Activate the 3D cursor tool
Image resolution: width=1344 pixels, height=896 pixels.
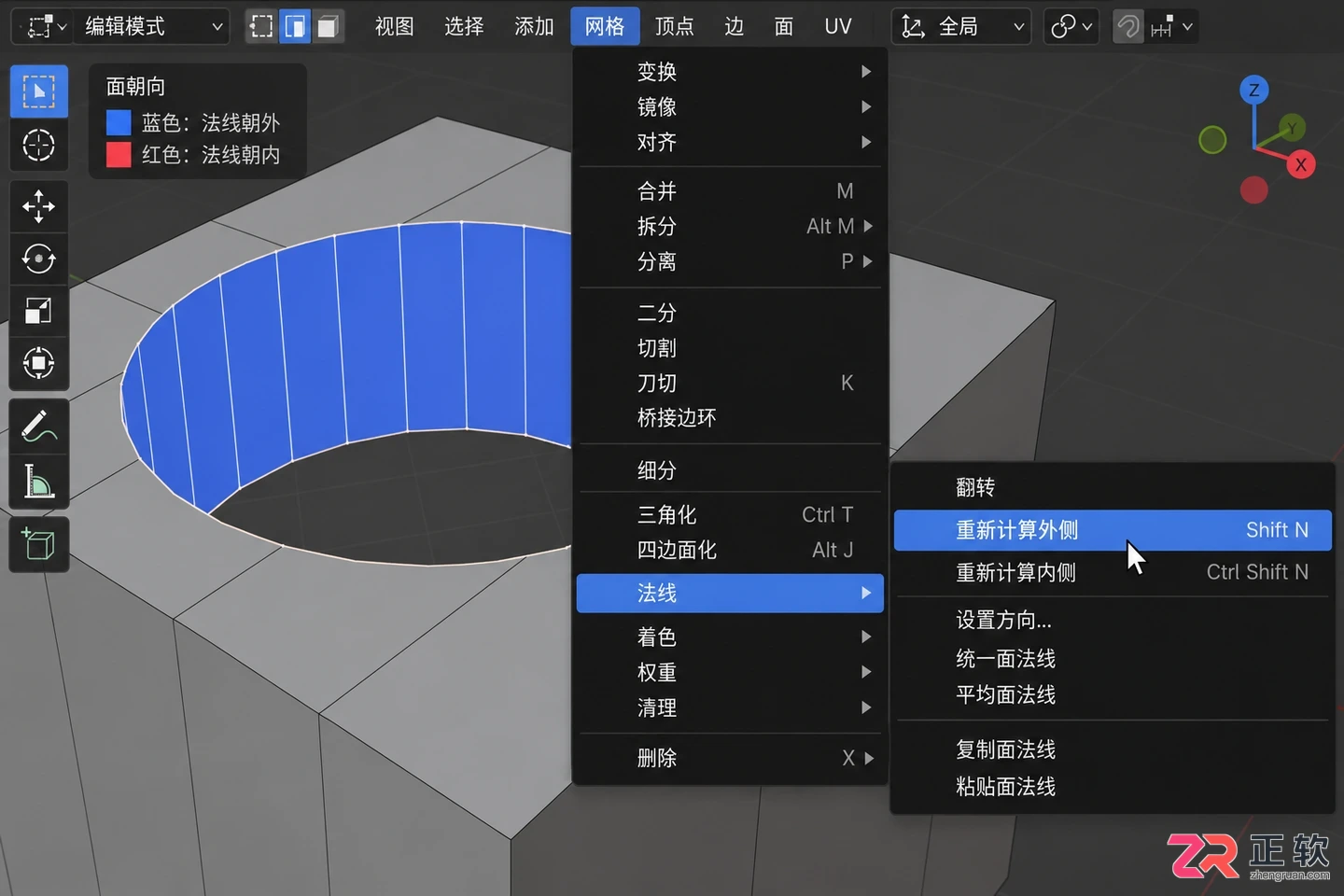38,146
